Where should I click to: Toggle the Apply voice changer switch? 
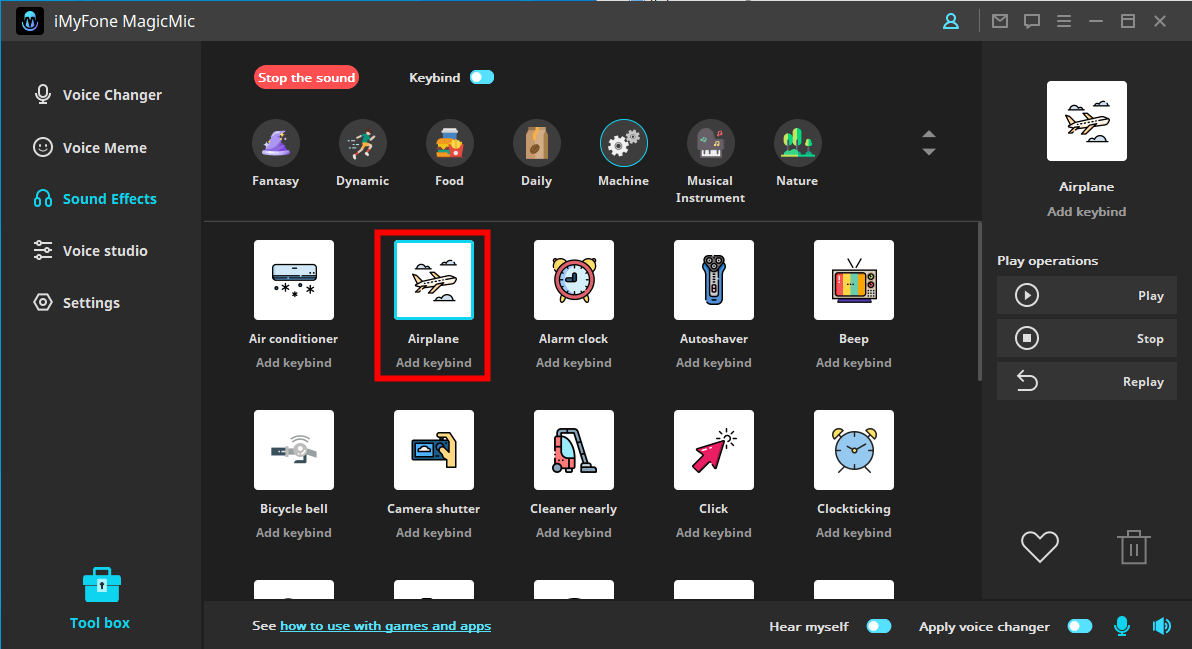click(x=1079, y=626)
